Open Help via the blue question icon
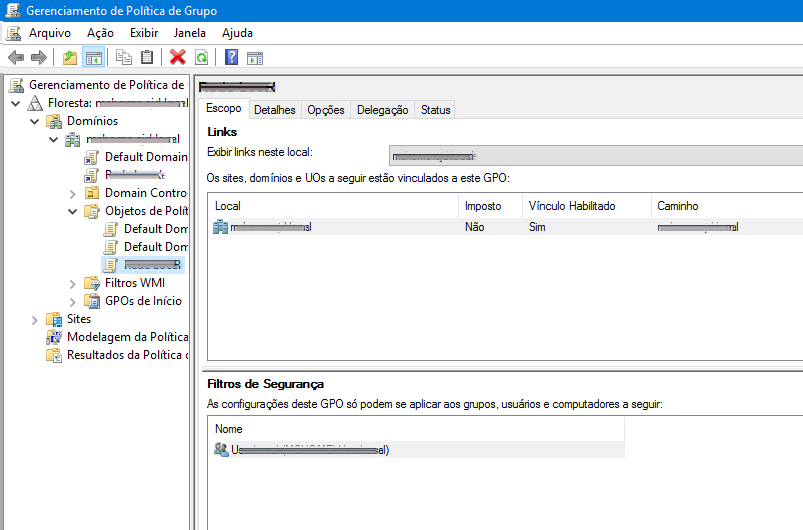 click(x=232, y=58)
